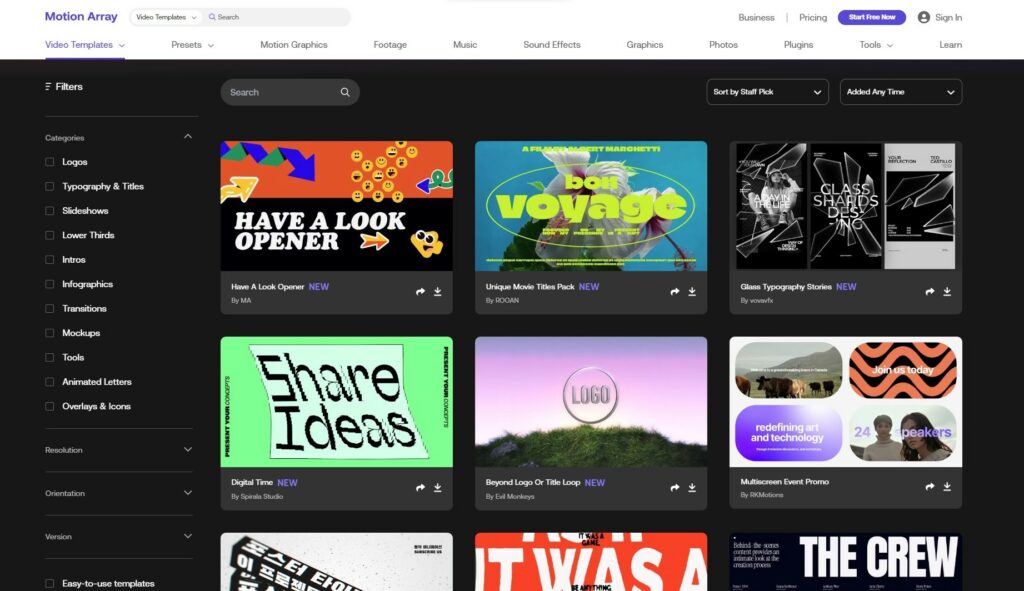Open the Sound Effects menu item
The width and height of the screenshot is (1024, 591).
[x=551, y=44]
